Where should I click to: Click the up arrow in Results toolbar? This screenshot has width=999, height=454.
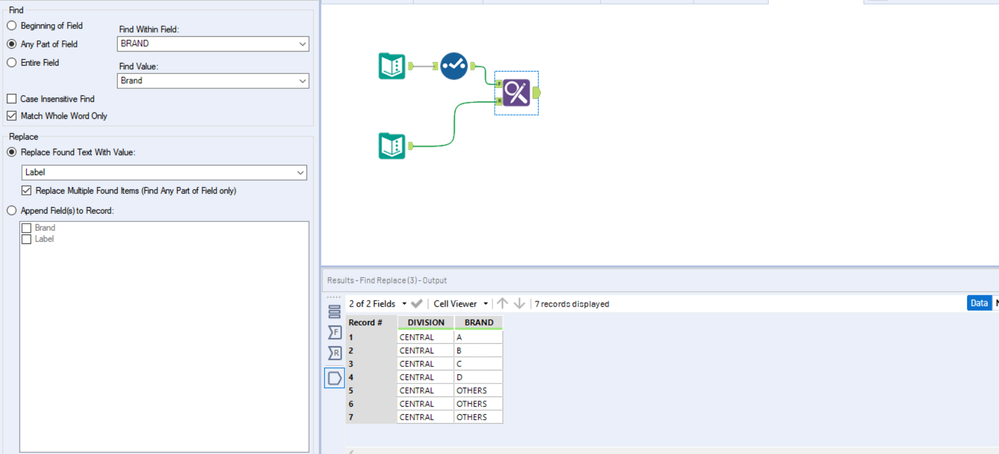pyautogui.click(x=503, y=304)
